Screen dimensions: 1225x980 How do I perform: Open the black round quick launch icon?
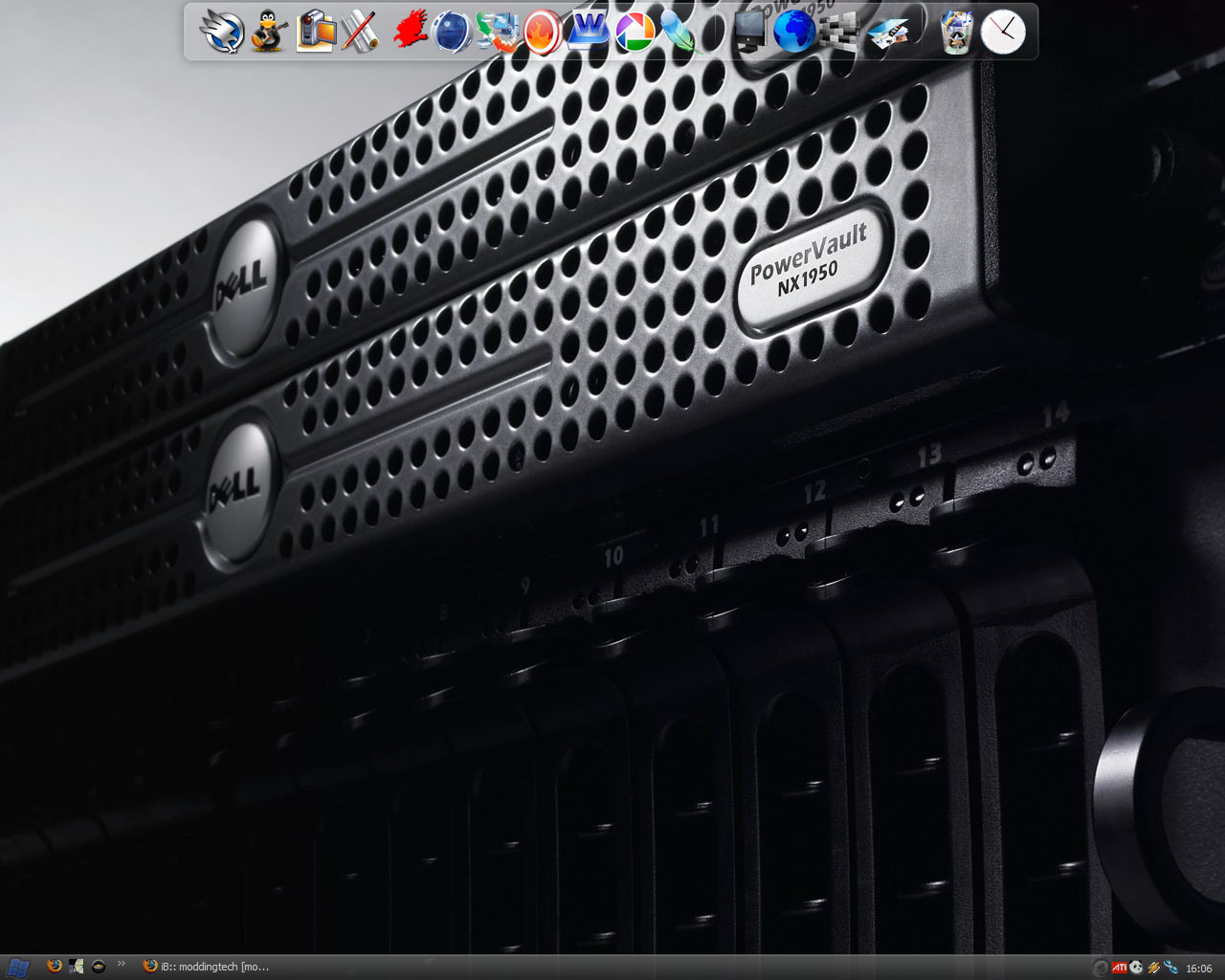[x=99, y=967]
